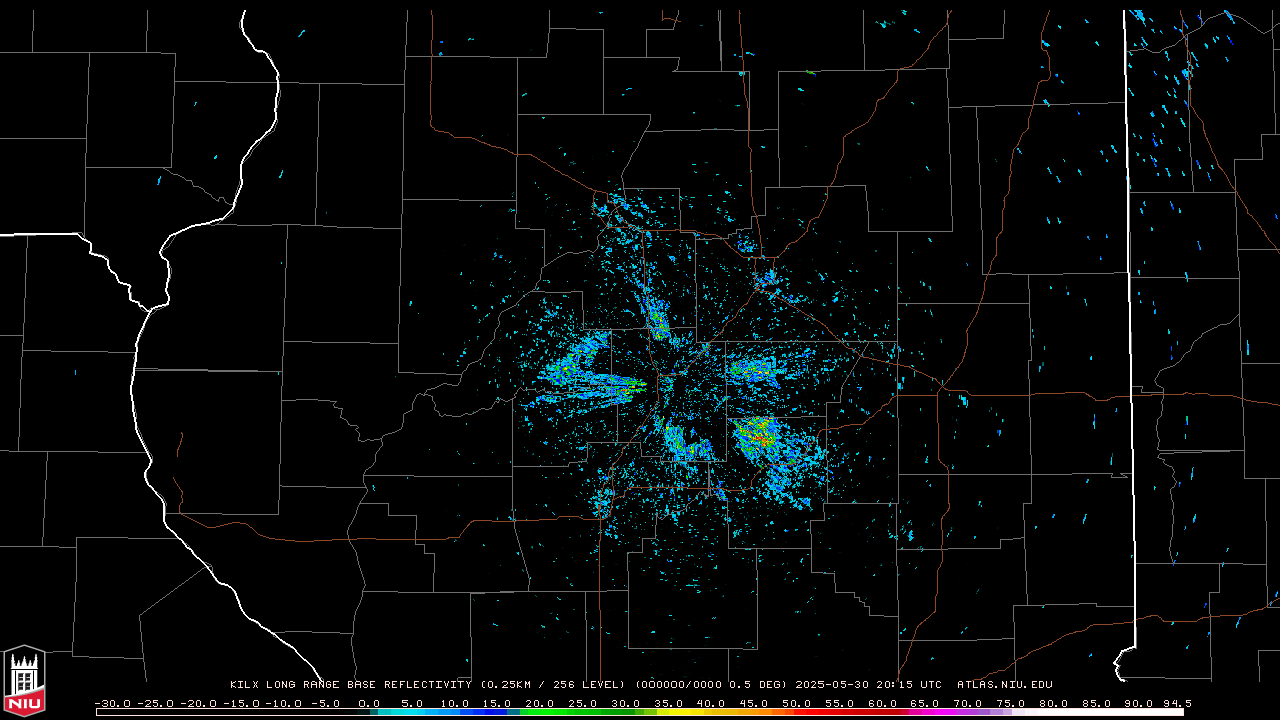The image size is (1280, 720).
Task: Click the KILX LONG RANGE BASE REFLECTIVITY title
Action: [x=351, y=685]
